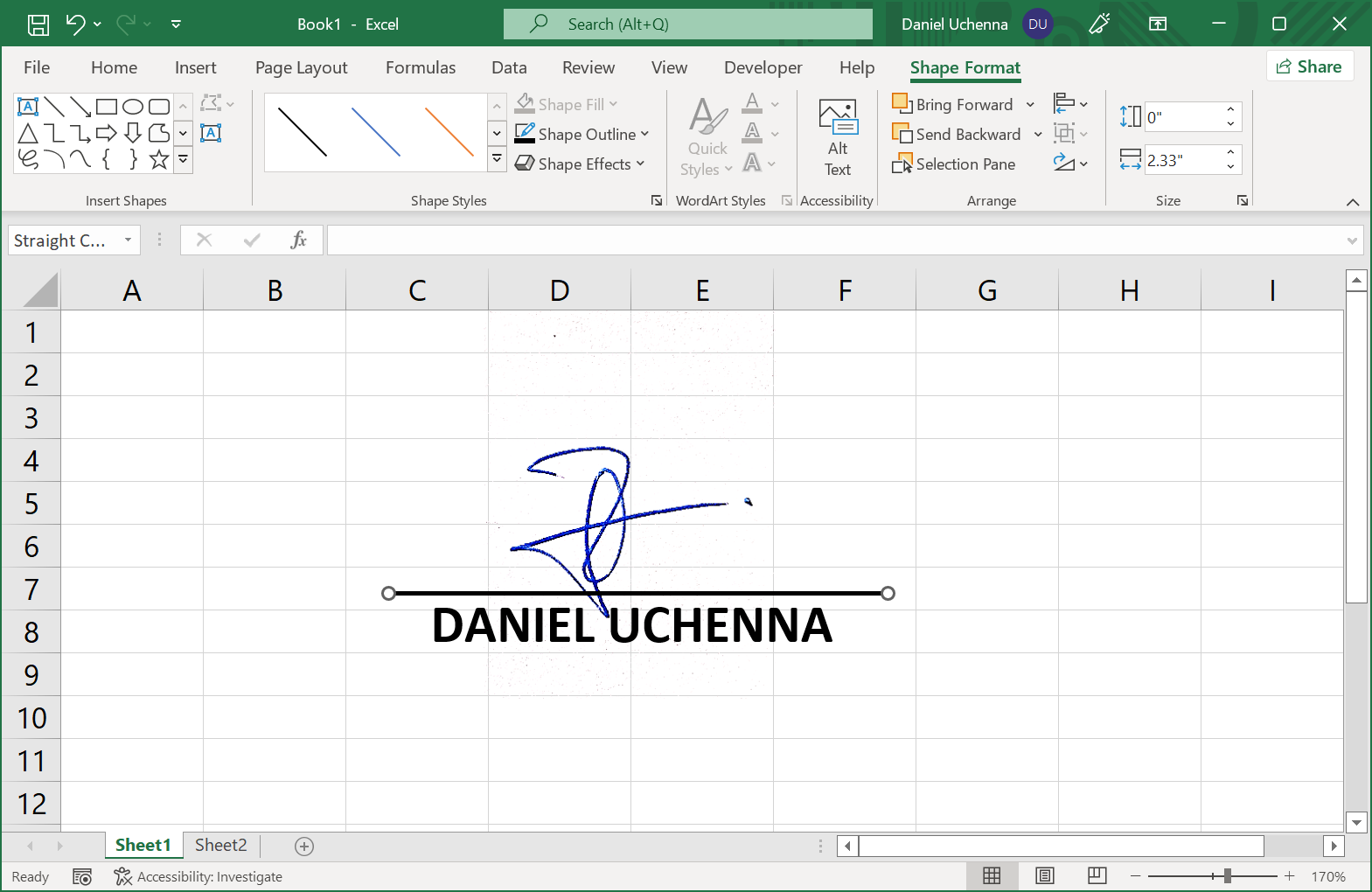The width and height of the screenshot is (1372, 892).
Task: Open Bring Forward dropdown arrow
Action: pyautogui.click(x=1030, y=105)
